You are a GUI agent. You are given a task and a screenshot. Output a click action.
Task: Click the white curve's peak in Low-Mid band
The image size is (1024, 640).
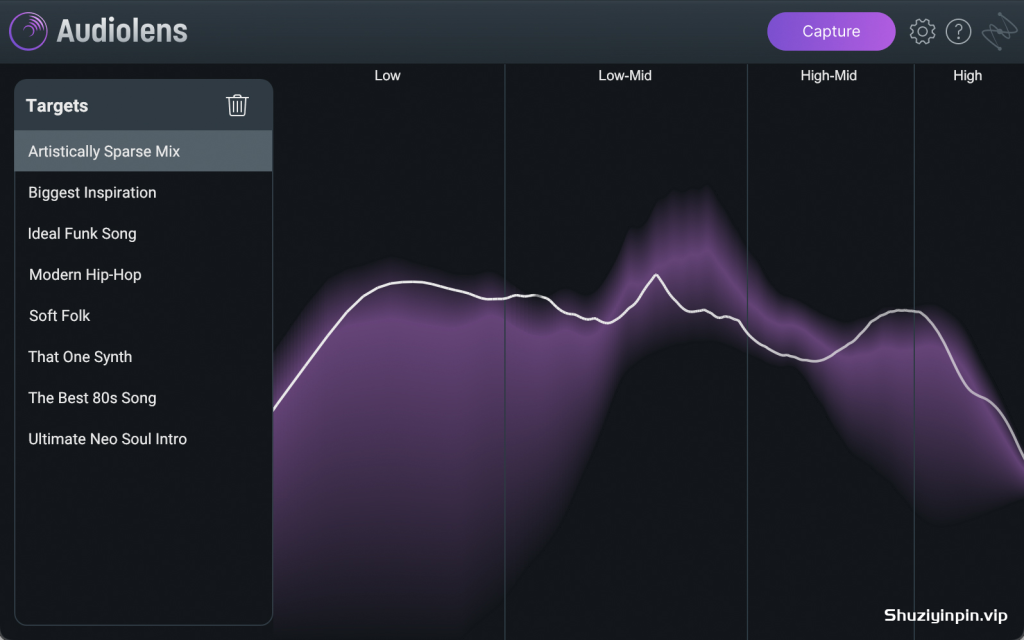click(656, 276)
